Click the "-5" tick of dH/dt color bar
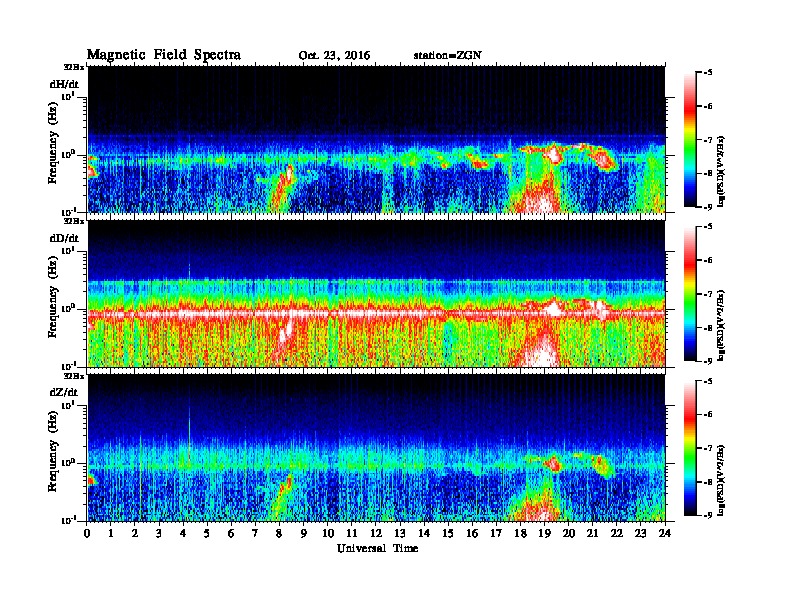The image size is (792, 612). coord(708,73)
